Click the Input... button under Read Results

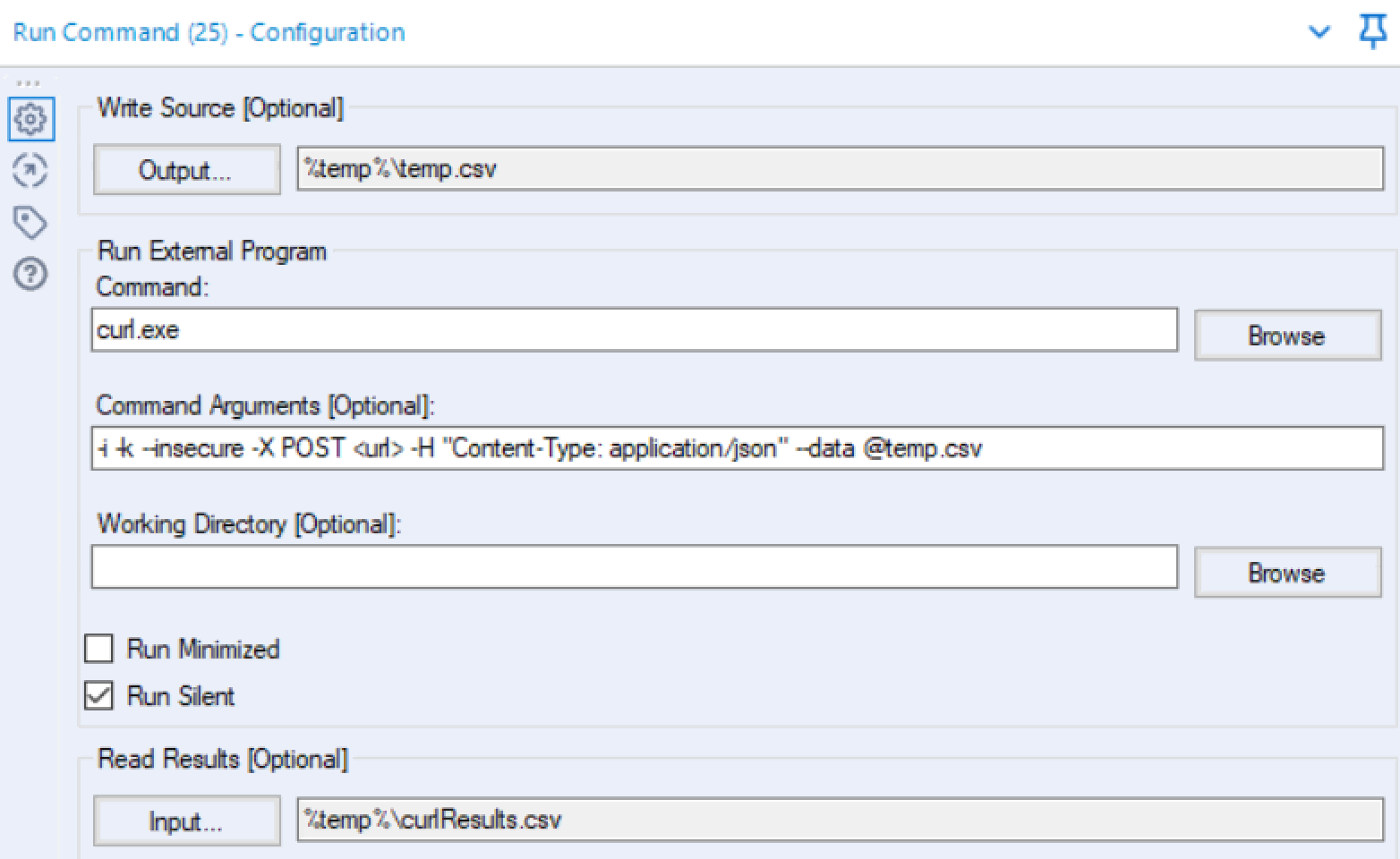point(186,820)
